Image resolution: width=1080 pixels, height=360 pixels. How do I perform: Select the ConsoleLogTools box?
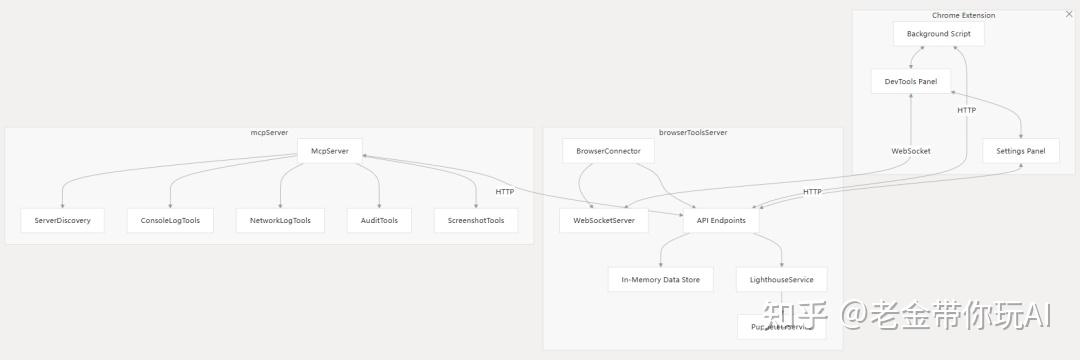pos(170,220)
